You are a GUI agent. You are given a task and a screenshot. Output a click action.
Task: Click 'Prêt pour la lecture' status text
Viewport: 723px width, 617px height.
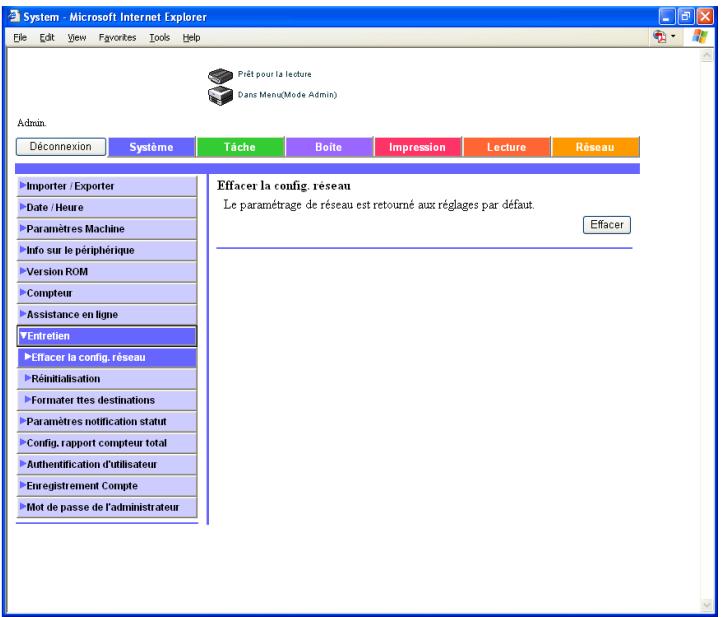(274, 74)
